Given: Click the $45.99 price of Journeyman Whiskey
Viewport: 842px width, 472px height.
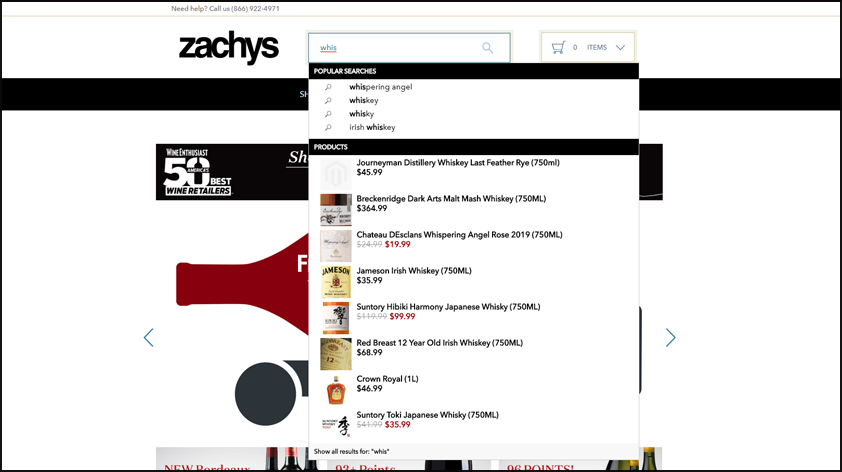Looking at the screenshot, I should pyautogui.click(x=369, y=172).
